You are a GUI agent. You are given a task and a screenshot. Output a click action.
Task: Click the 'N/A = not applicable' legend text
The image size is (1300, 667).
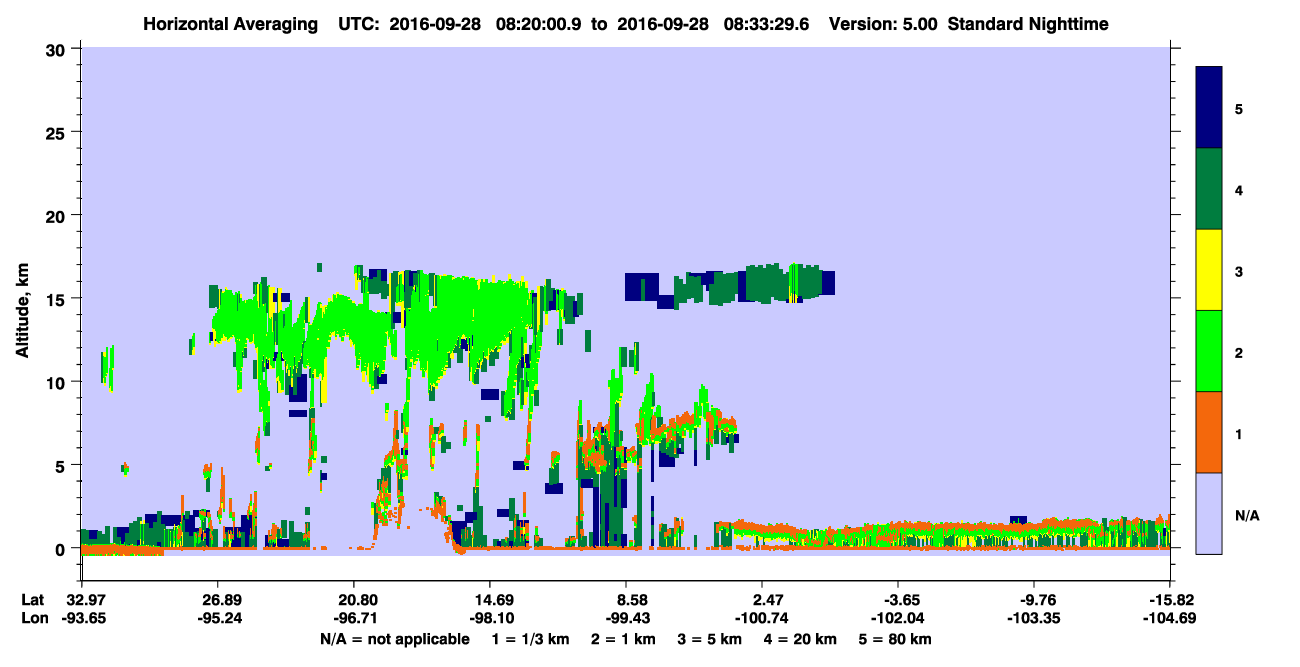(394, 638)
